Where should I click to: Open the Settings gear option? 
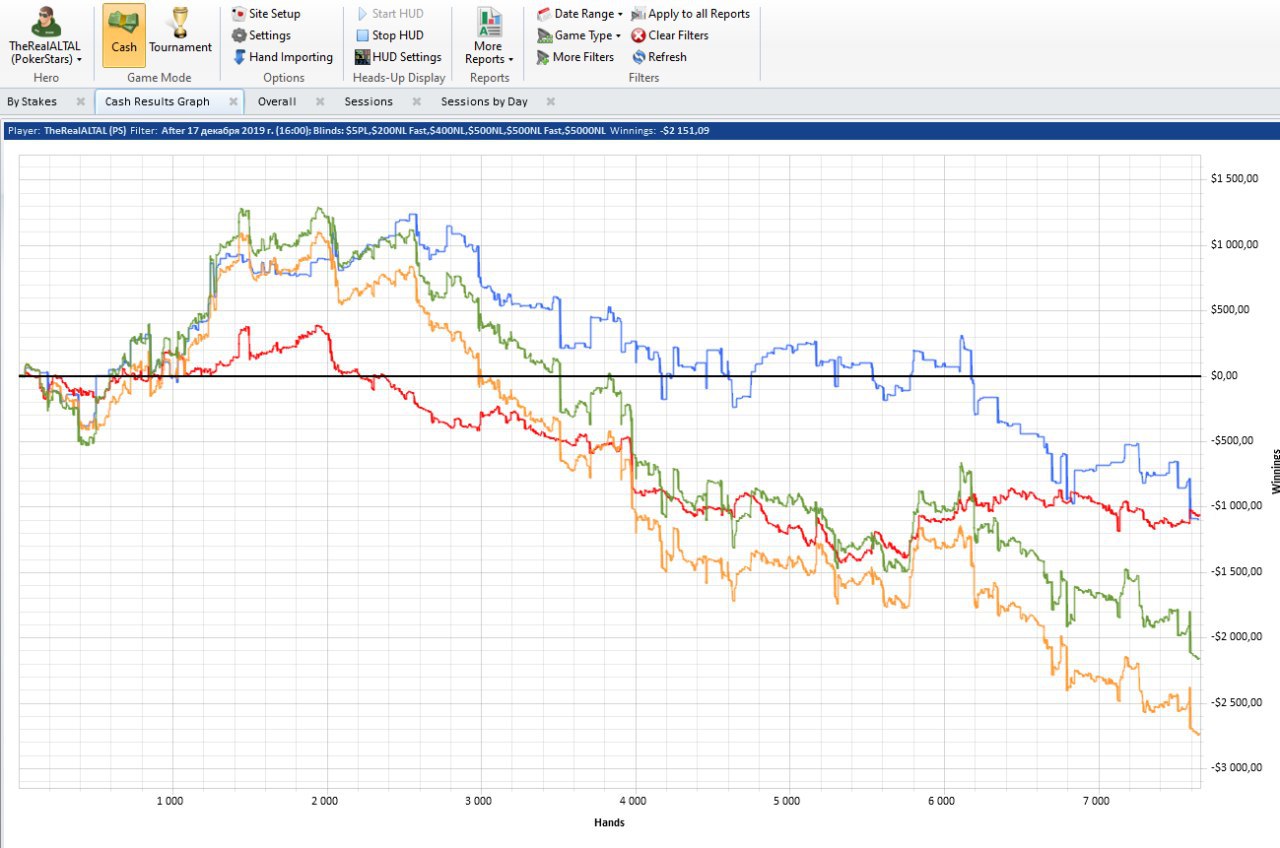tap(262, 35)
